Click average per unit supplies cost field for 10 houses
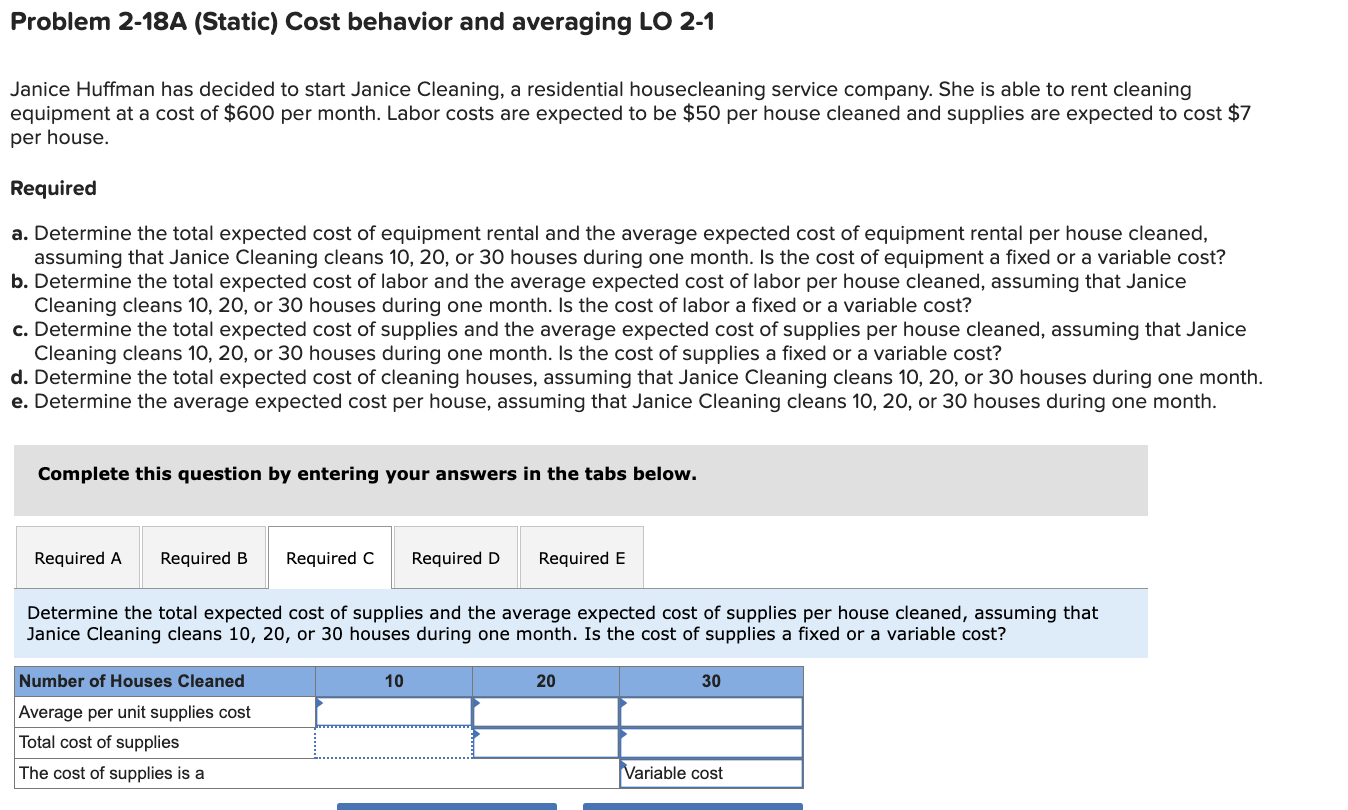Screen dimensions: 1348x810 click(393, 711)
